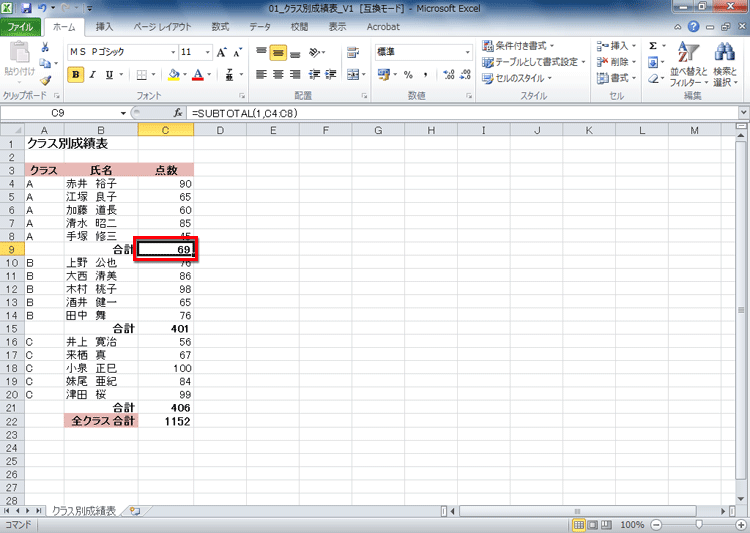Click the formula bar with SUBTOTAL formula

click(x=462, y=113)
